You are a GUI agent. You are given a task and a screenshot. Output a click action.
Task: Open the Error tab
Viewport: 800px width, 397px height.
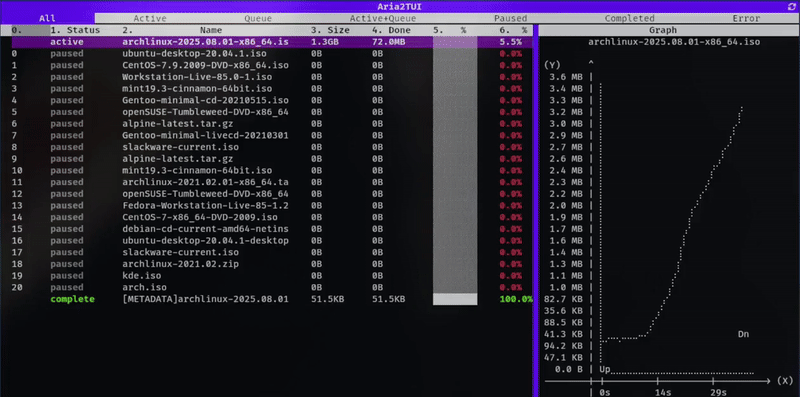747,18
